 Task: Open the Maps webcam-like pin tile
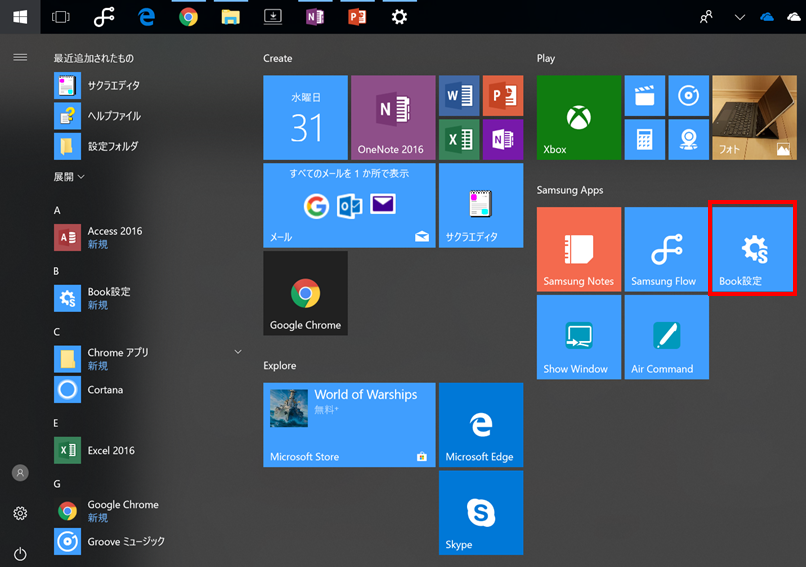(x=689, y=139)
